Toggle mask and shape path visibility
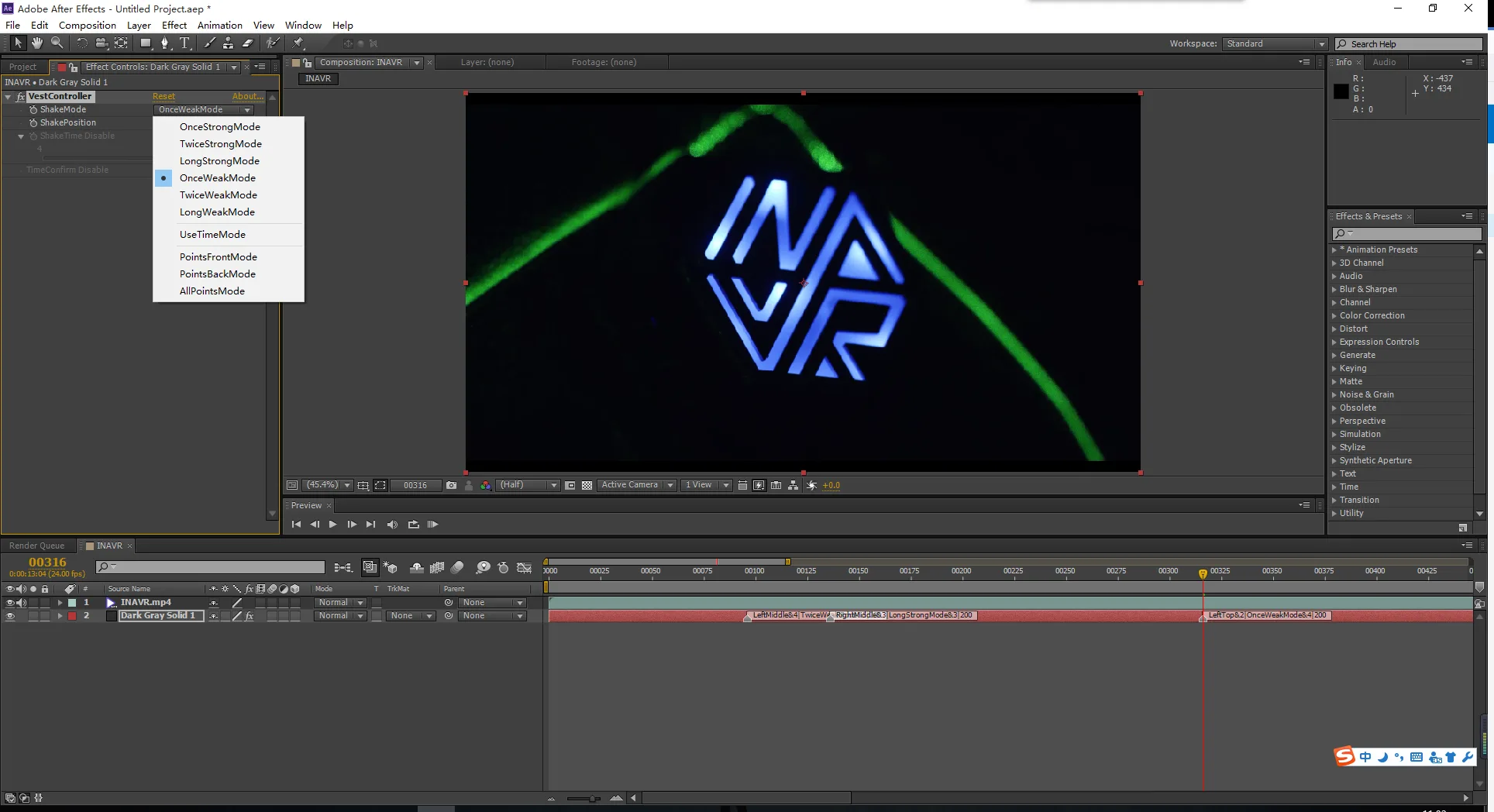The width and height of the screenshot is (1494, 812). (x=380, y=485)
